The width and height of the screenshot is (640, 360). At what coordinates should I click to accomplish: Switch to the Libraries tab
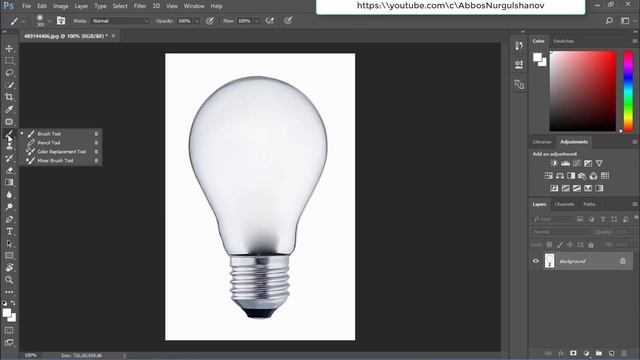[x=542, y=142]
